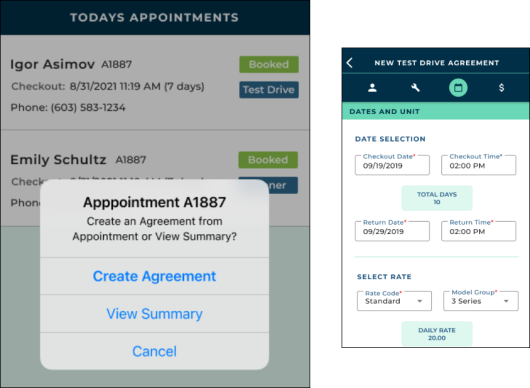Select the wrench icon step
This screenshot has width=530, height=388.
415,88
